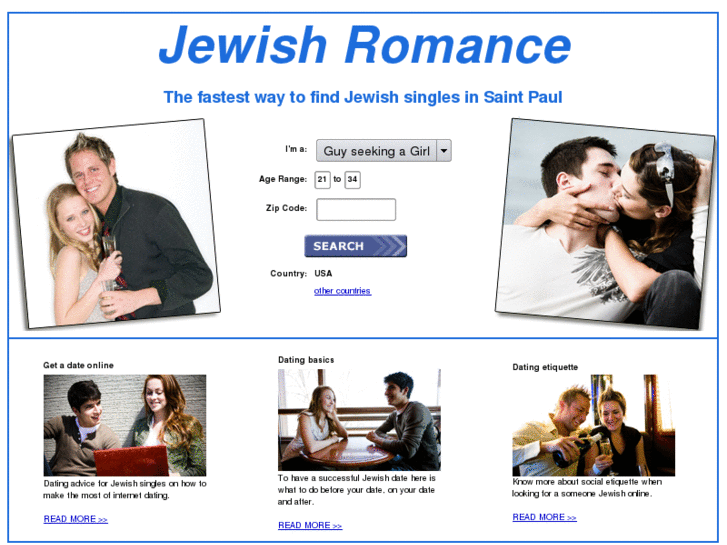This screenshot has width=727, height=545.
Task: Click the couple at cafe table thumbnail
Action: point(359,420)
